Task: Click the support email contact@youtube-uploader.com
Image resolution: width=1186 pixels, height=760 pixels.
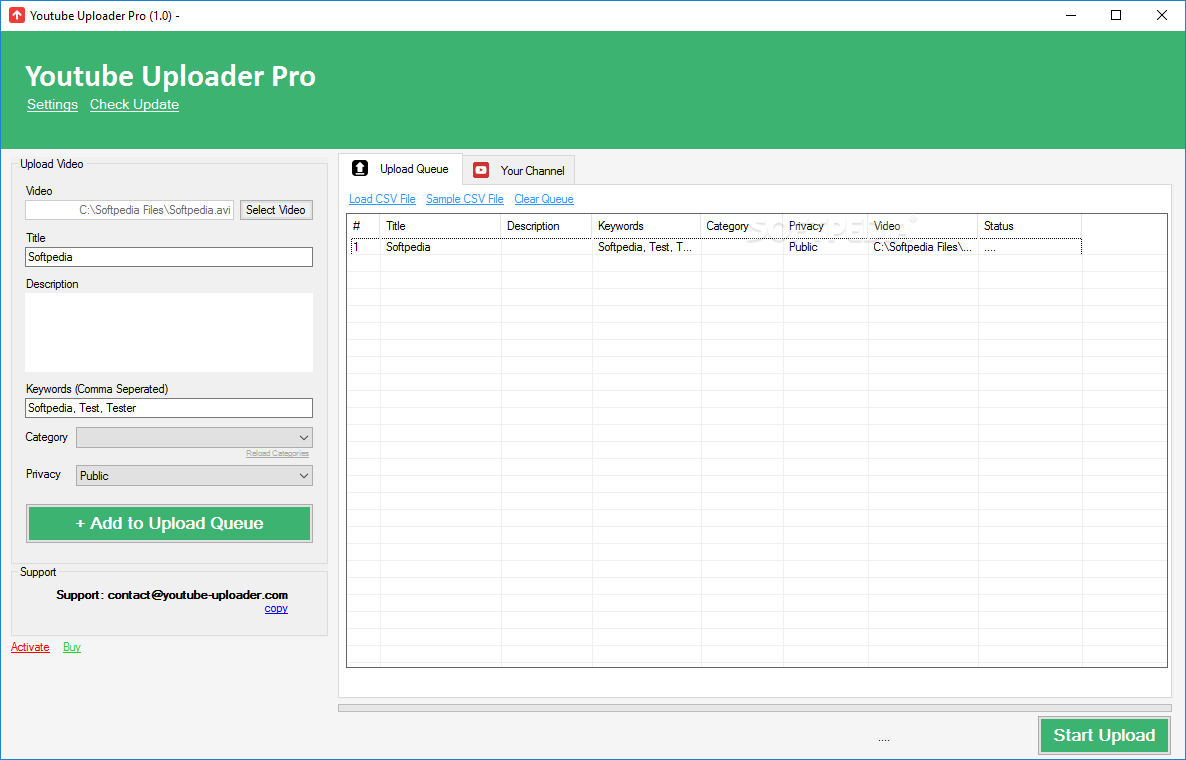Action: (197, 594)
